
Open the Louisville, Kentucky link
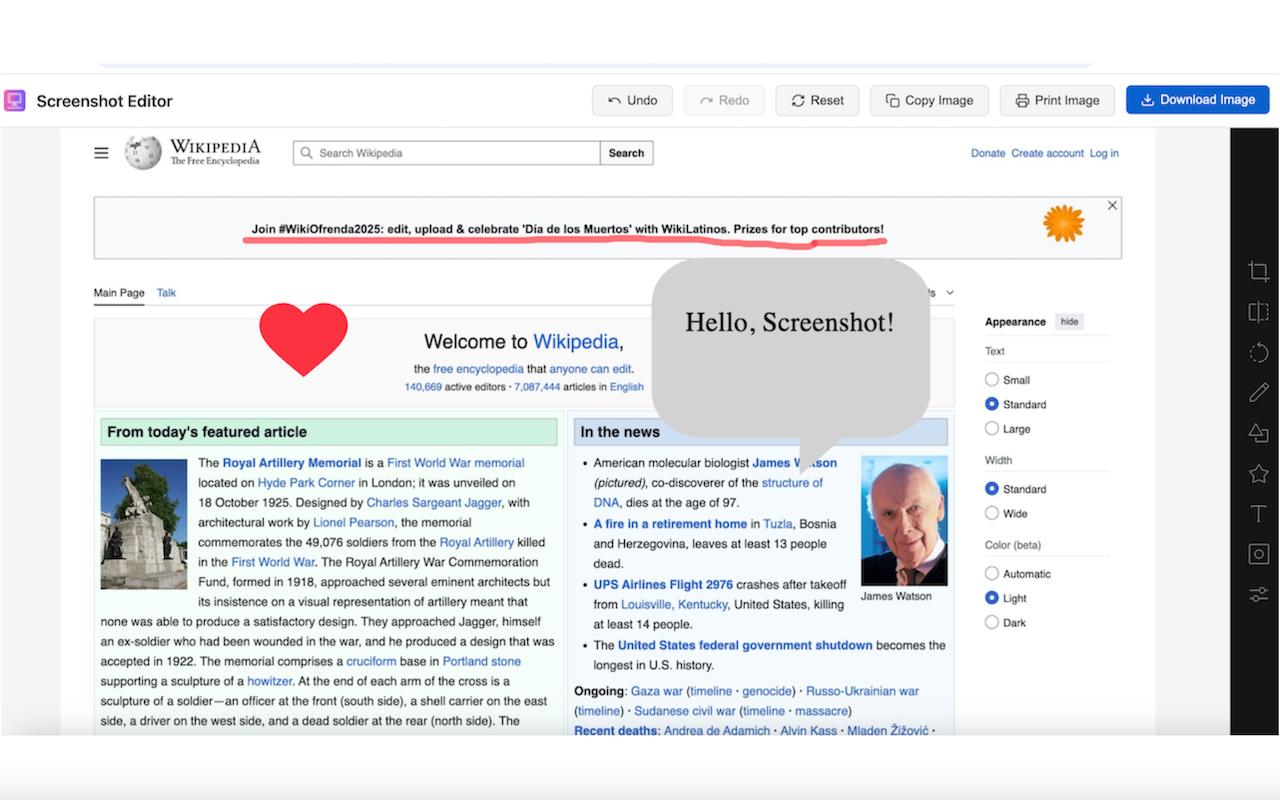[675, 605]
